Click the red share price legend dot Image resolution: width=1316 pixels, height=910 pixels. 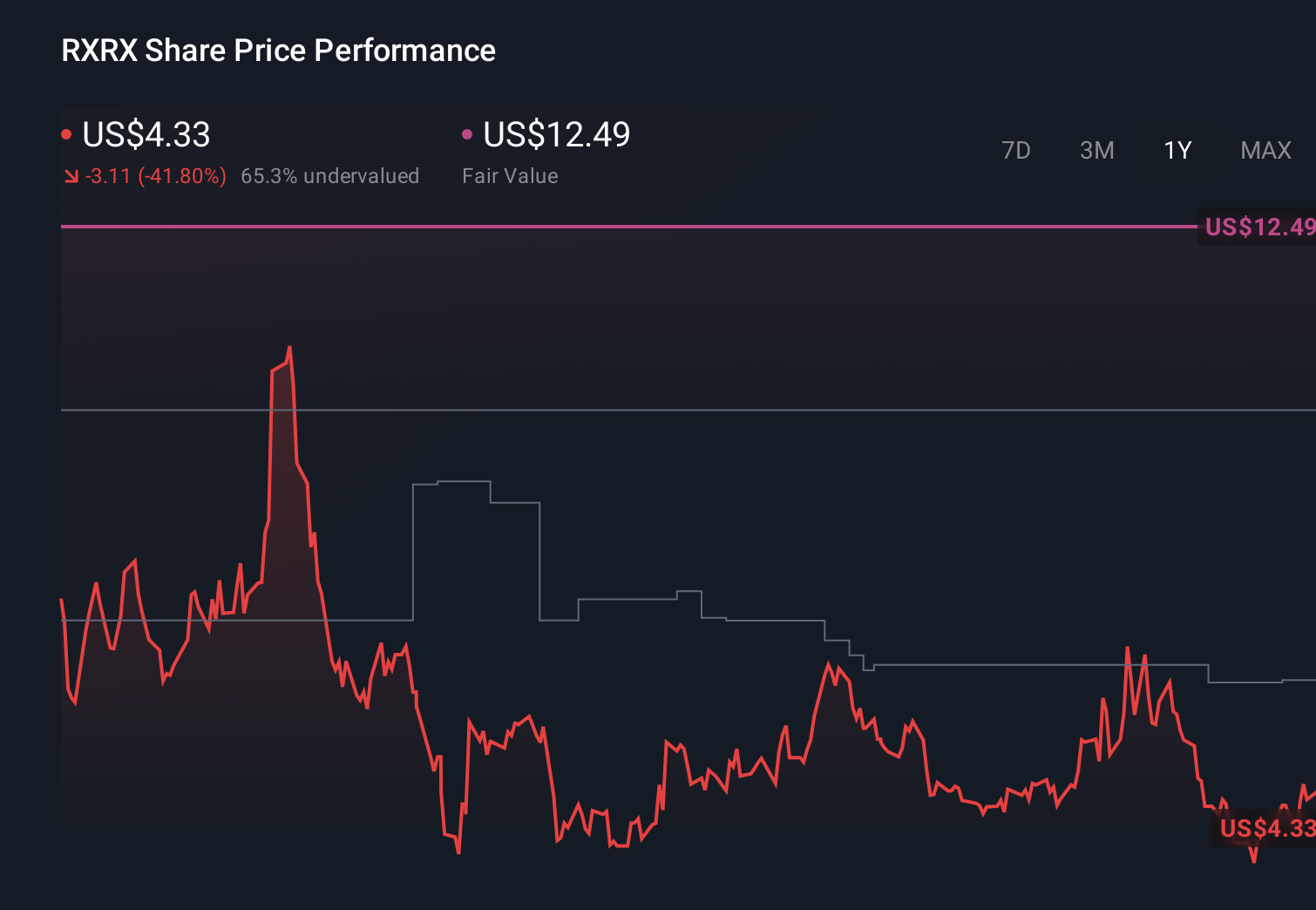(66, 133)
